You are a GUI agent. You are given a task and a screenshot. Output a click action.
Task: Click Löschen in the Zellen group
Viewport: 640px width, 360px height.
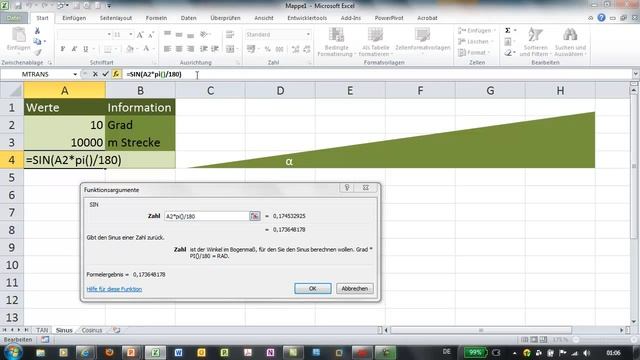475,42
